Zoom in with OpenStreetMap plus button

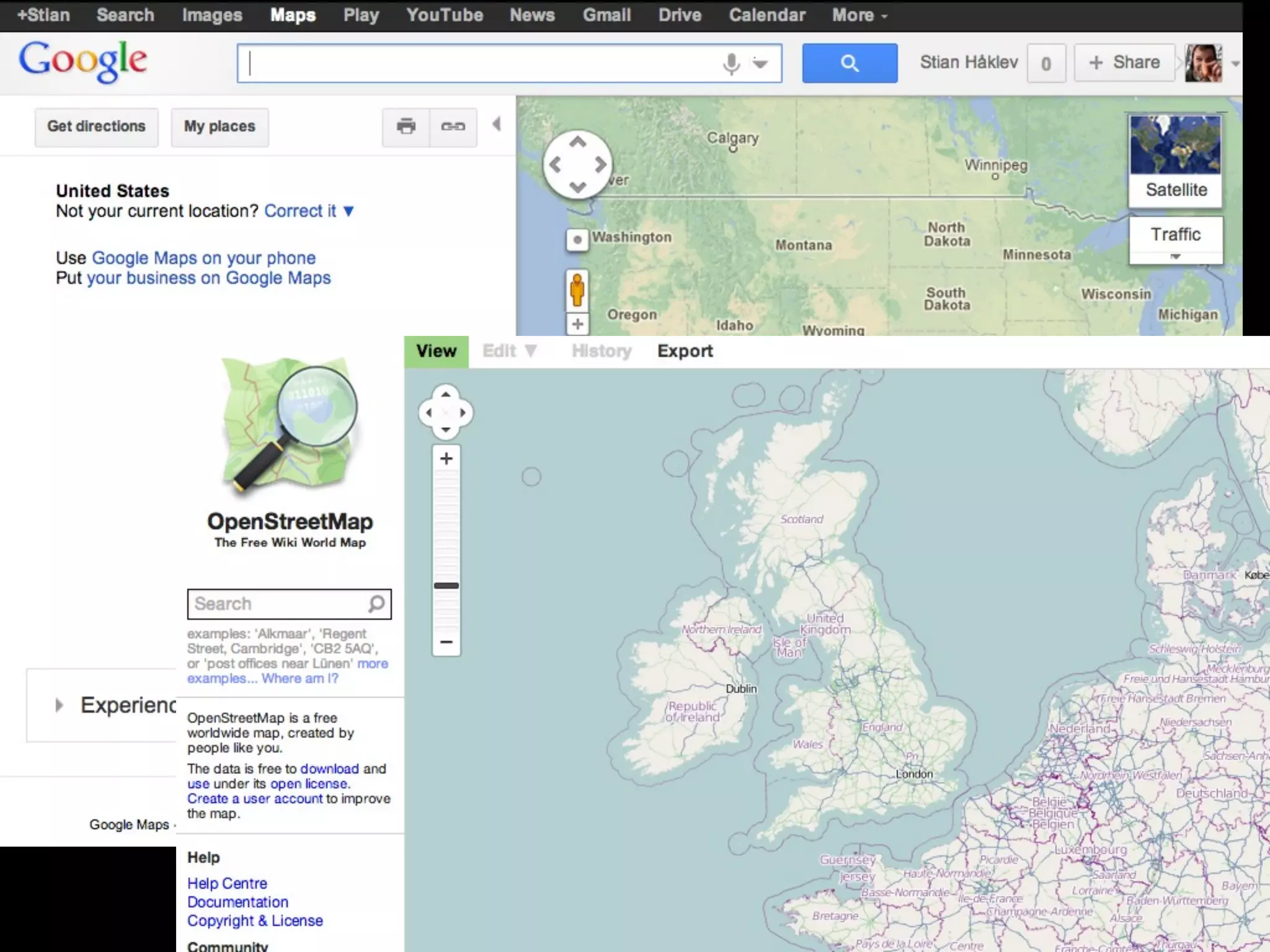pos(446,459)
